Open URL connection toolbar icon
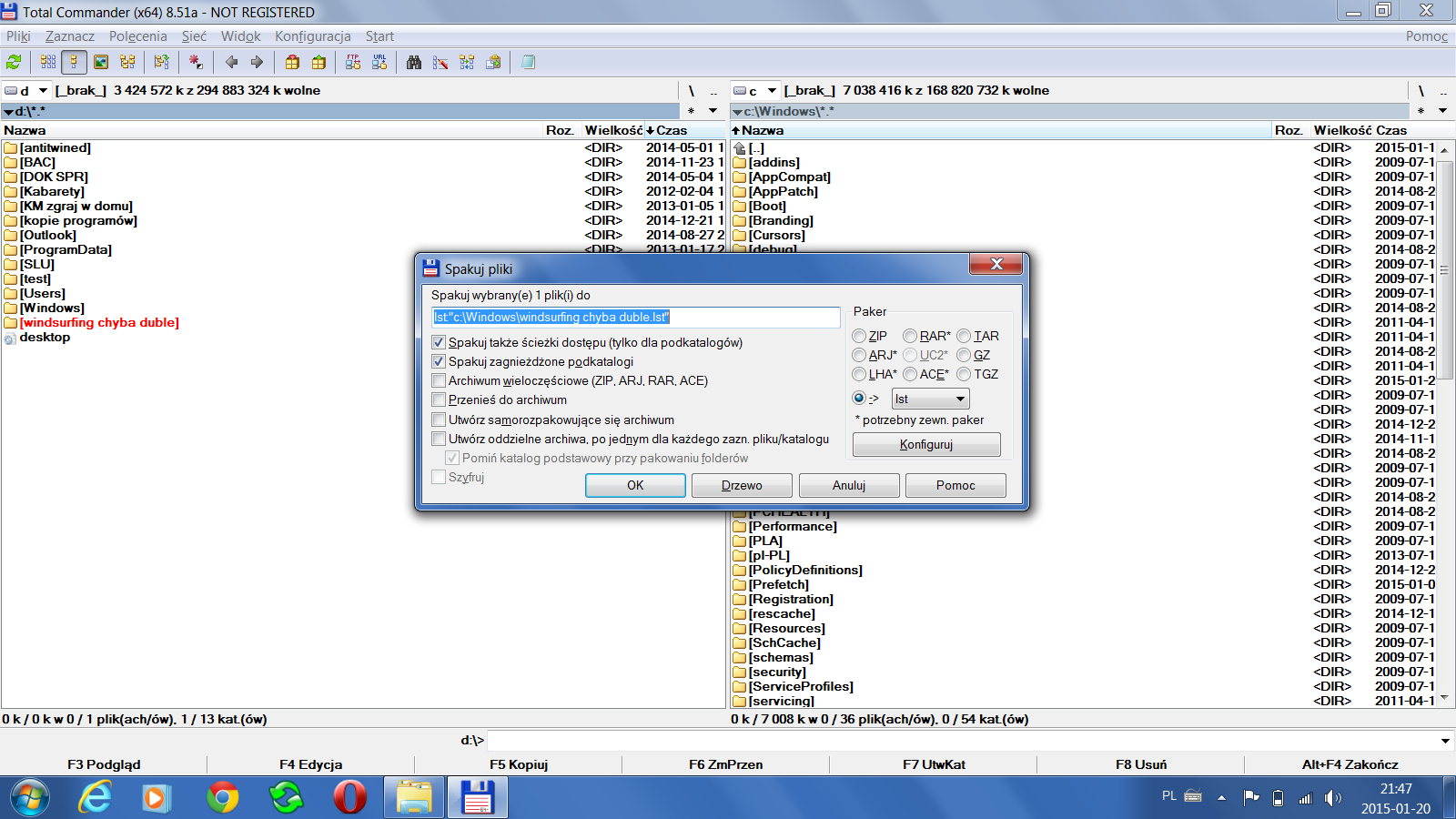This screenshot has width=1456, height=819. pyautogui.click(x=379, y=62)
